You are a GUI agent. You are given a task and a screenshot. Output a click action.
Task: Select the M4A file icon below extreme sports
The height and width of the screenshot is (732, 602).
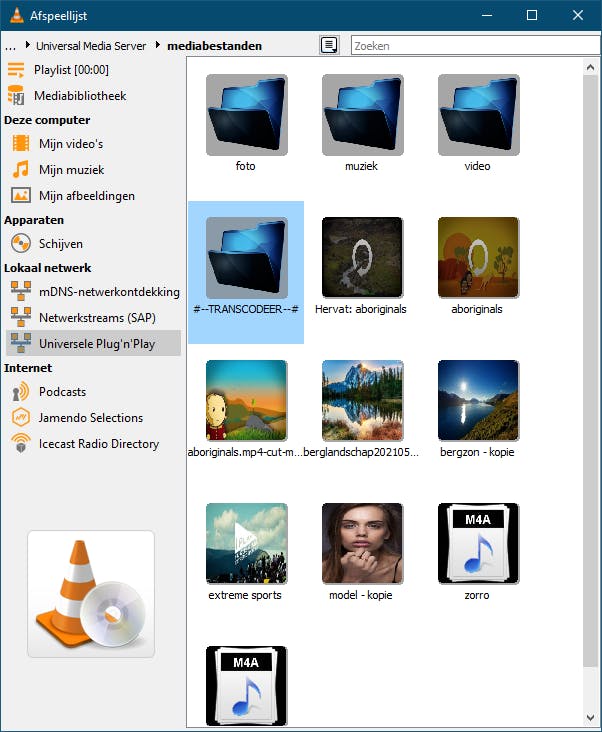point(246,686)
